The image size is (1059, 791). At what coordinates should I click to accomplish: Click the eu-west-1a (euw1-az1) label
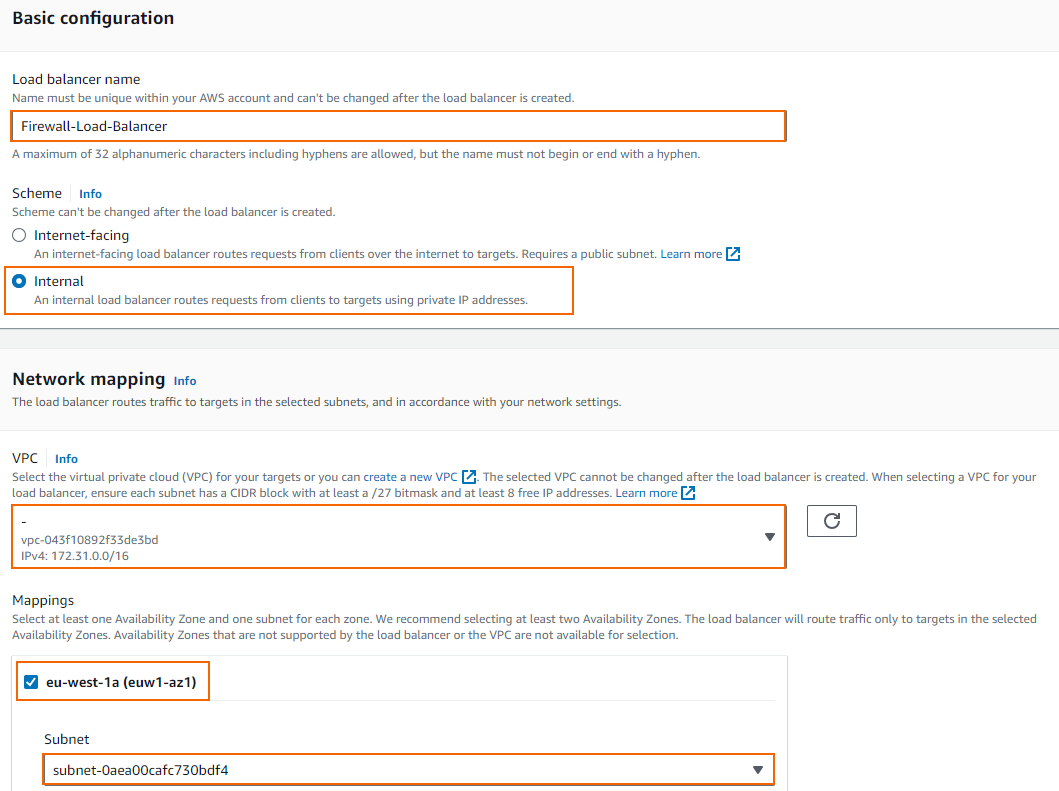click(121, 682)
